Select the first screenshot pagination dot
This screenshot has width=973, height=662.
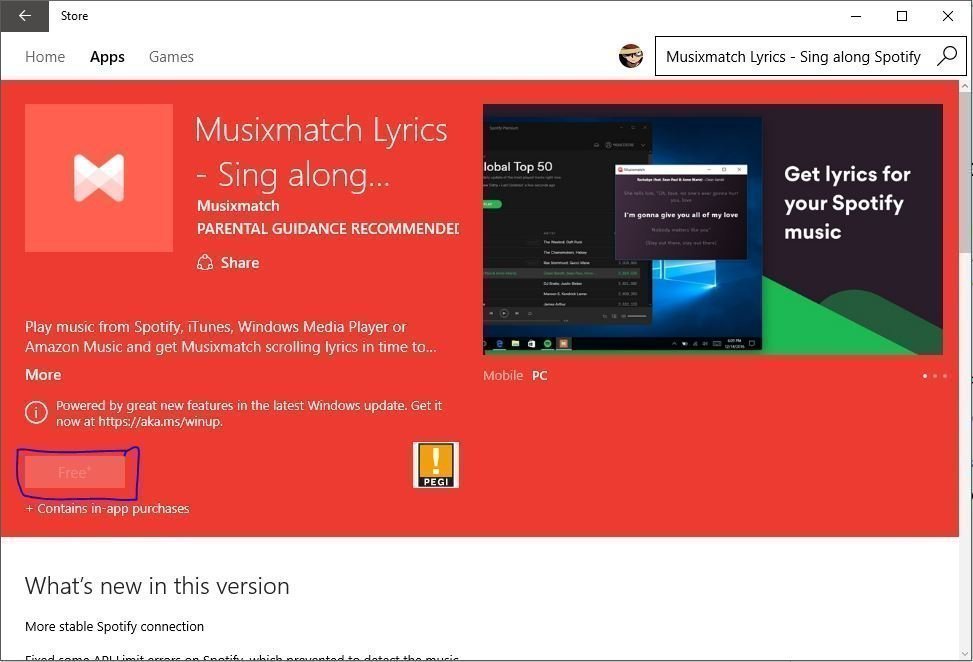click(x=925, y=376)
